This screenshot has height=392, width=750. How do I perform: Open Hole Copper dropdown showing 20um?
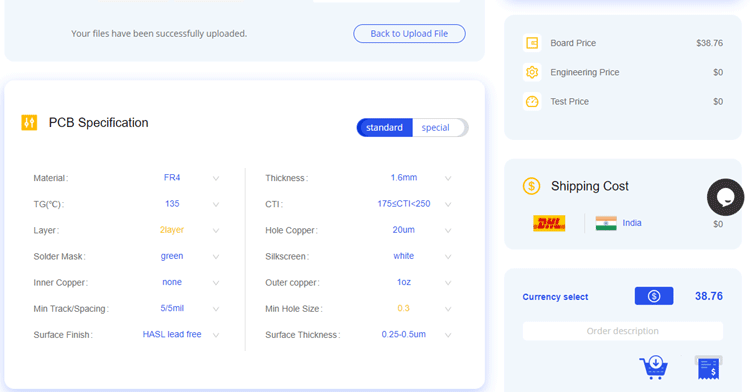click(x=414, y=230)
